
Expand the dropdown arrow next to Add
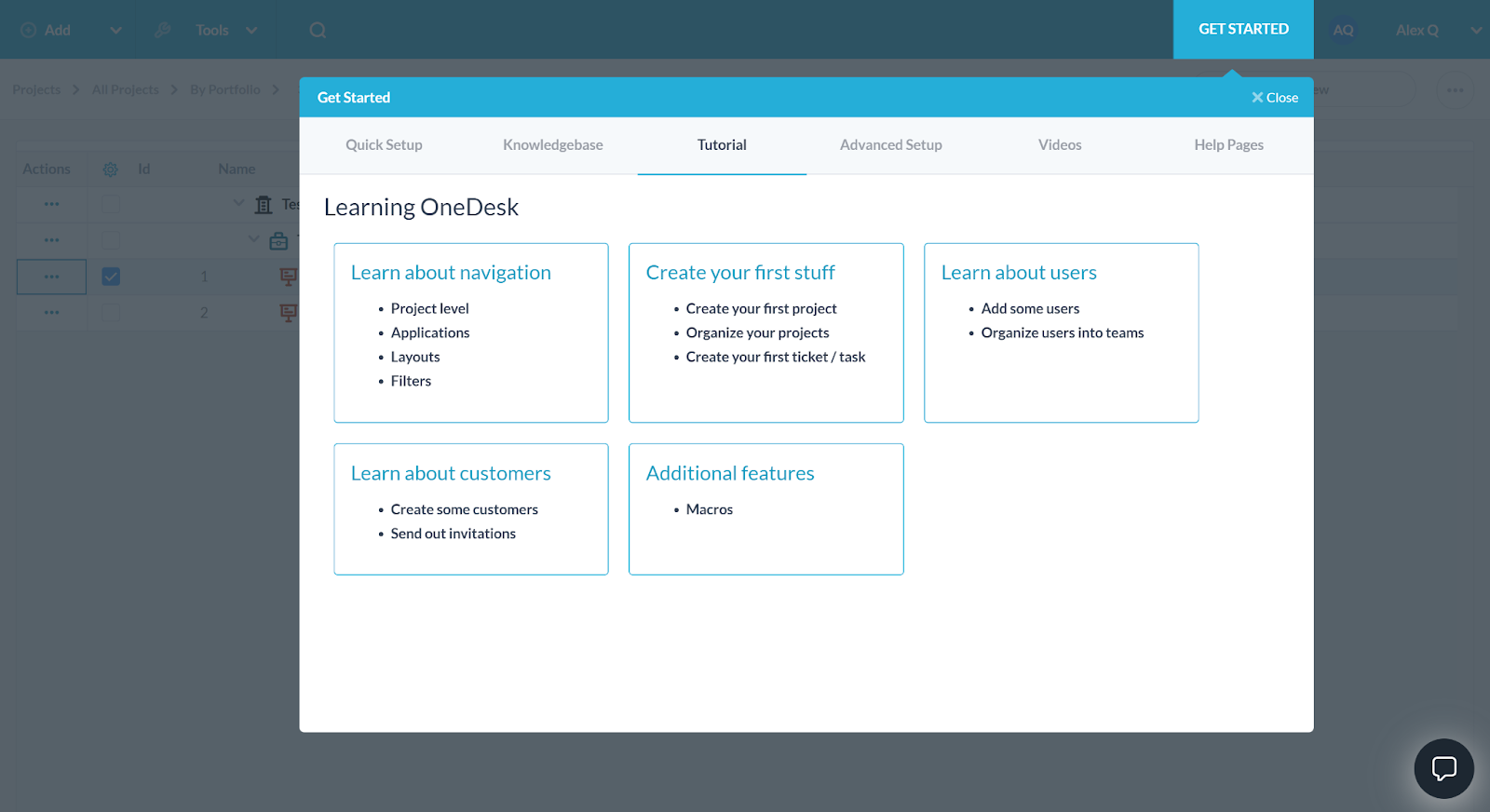pyautogui.click(x=115, y=30)
